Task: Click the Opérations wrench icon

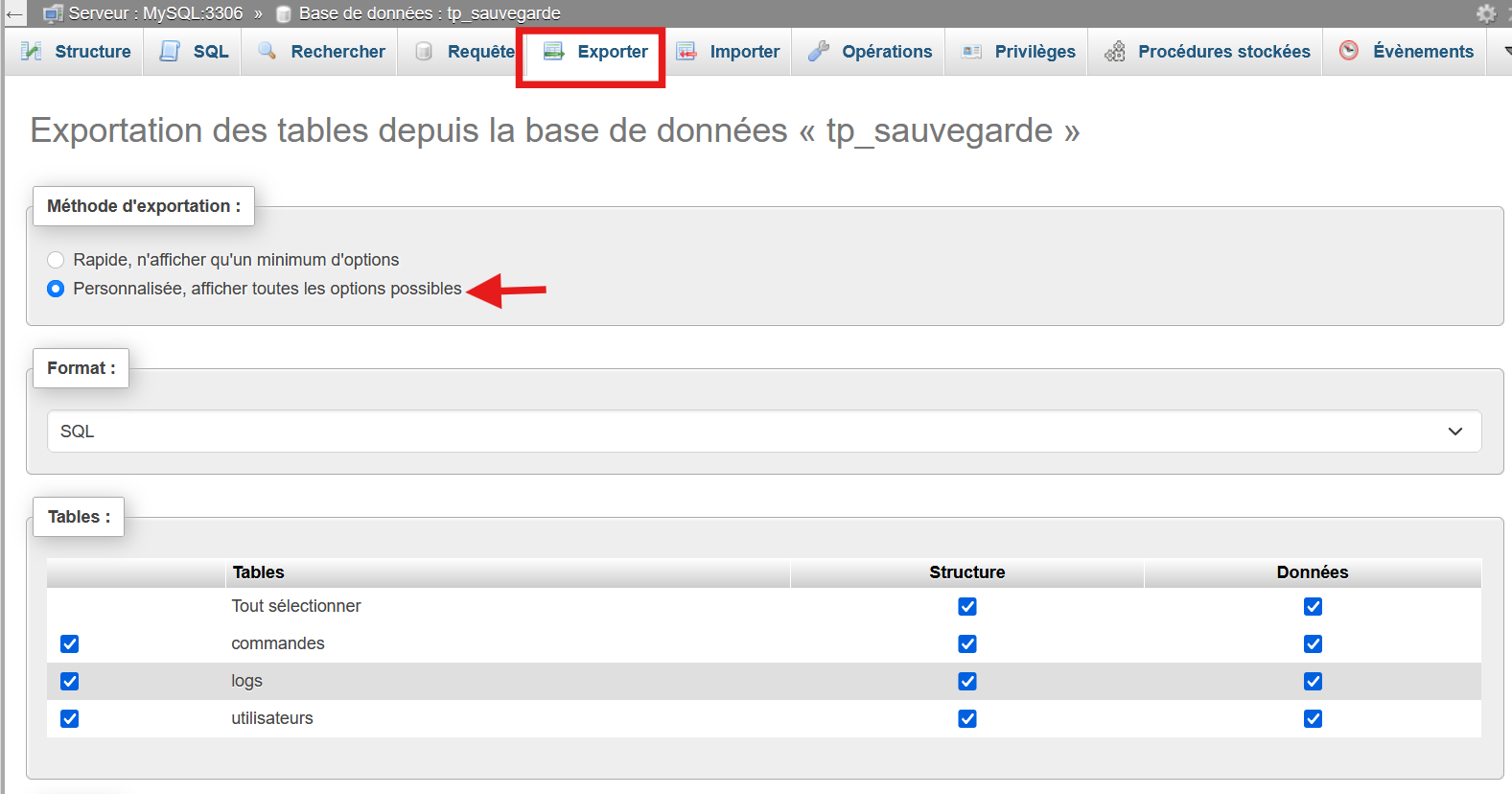Action: (819, 51)
